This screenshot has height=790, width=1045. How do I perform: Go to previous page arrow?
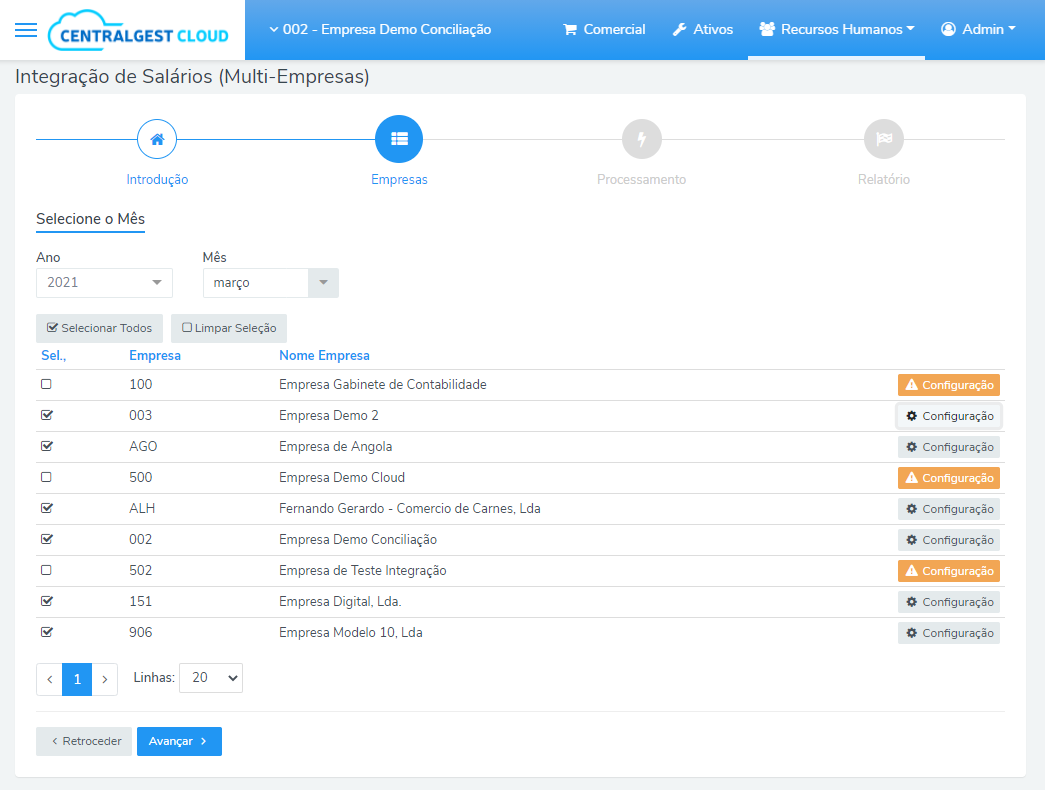49,679
